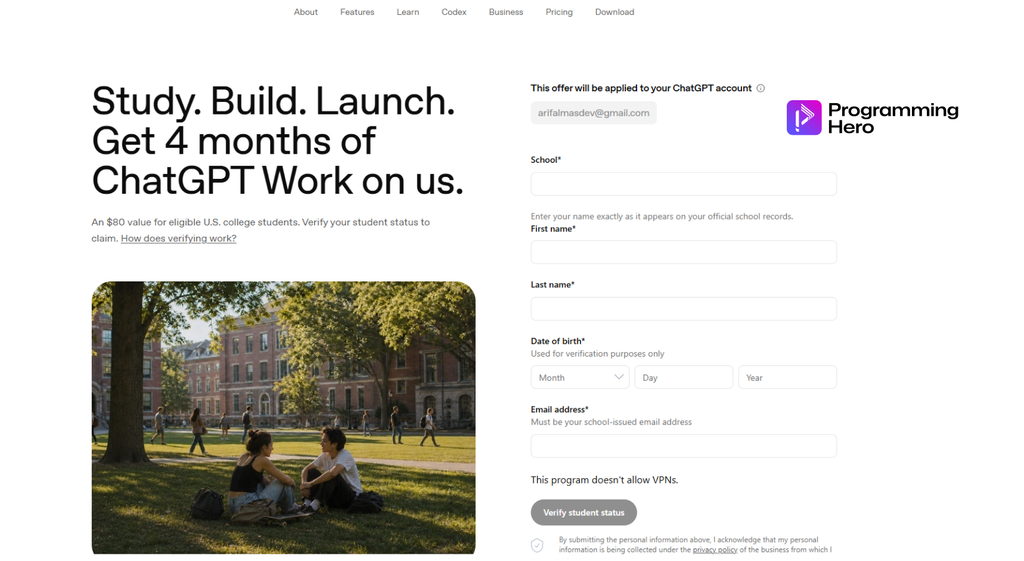Click into the First name field
The height and width of the screenshot is (561, 1024).
click(684, 252)
